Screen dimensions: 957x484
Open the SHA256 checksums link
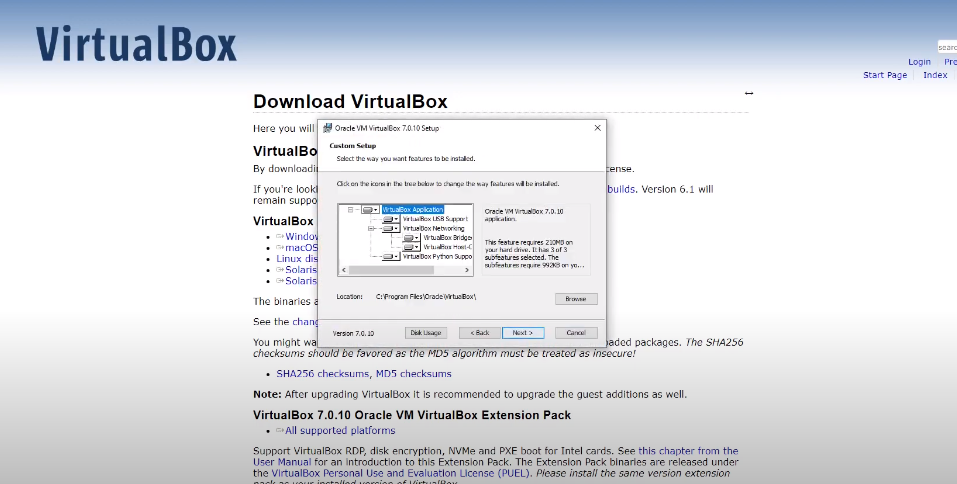coord(323,374)
